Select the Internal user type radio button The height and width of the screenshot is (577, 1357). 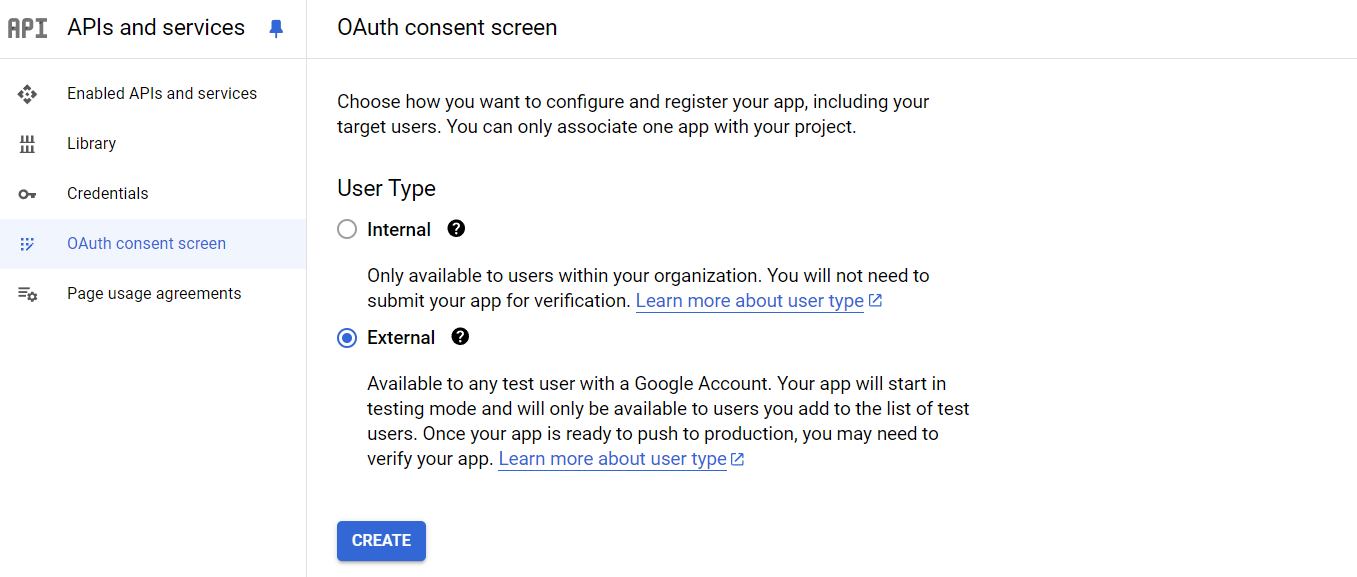pyautogui.click(x=346, y=228)
